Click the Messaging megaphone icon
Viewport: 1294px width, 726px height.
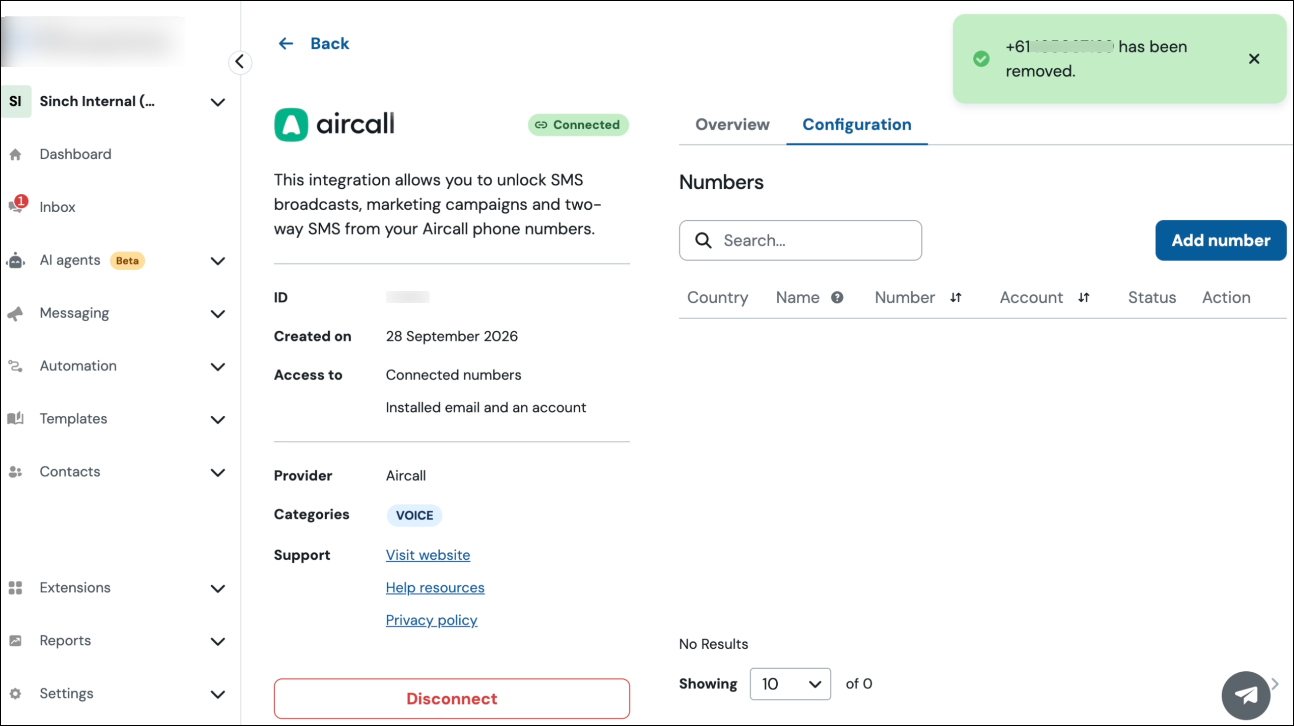[15, 313]
